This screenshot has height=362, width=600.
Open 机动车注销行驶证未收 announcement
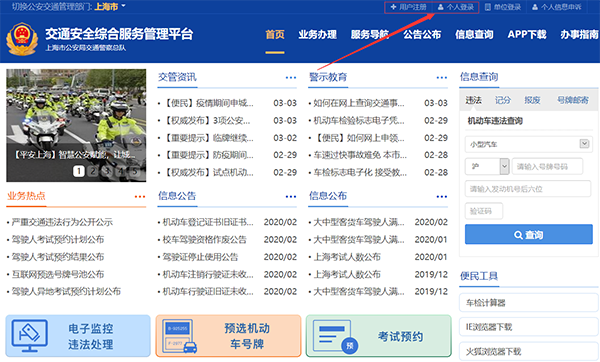208,274
